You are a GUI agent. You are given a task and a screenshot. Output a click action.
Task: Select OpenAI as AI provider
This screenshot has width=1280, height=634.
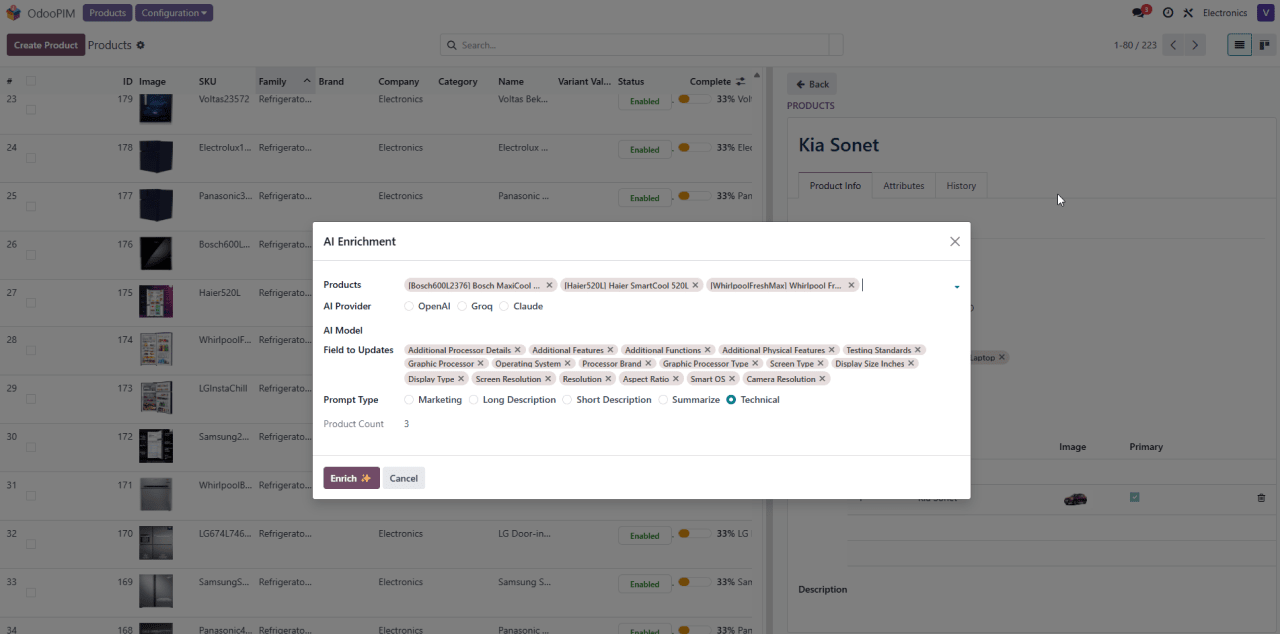coord(409,306)
